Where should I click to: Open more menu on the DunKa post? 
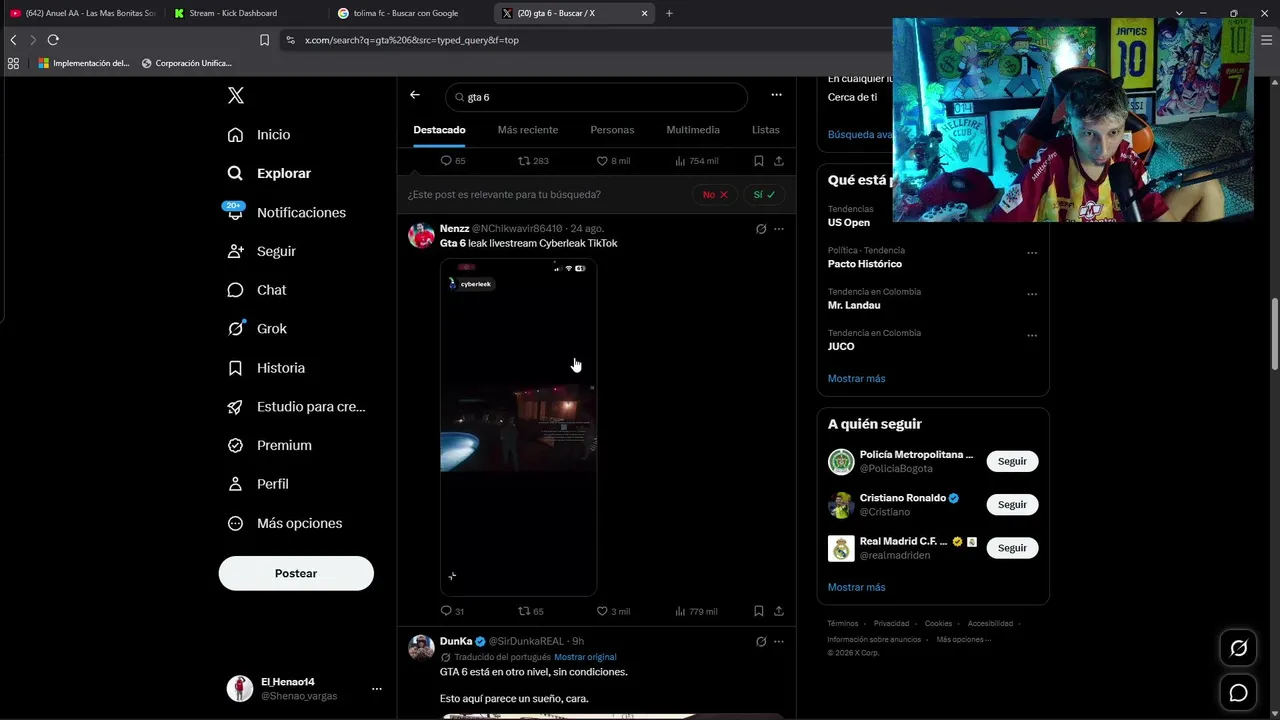[x=779, y=641]
